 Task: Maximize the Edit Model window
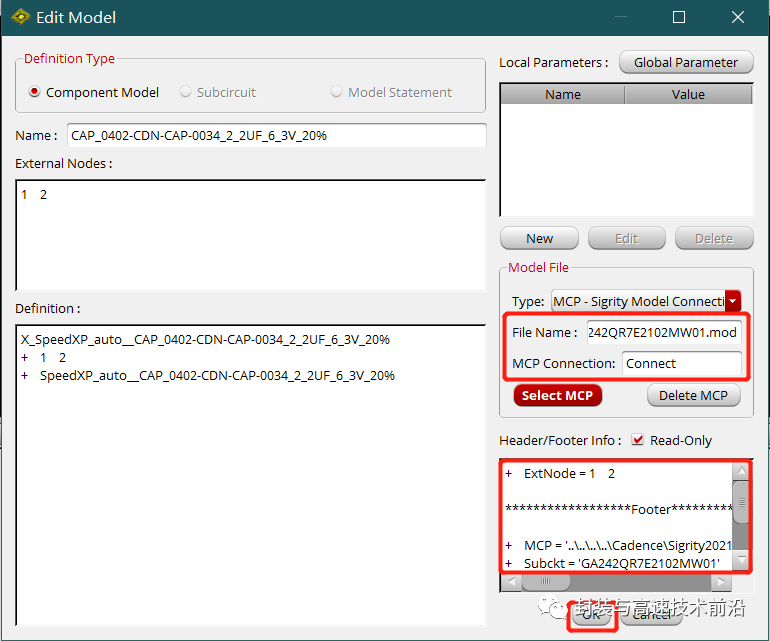[679, 17]
